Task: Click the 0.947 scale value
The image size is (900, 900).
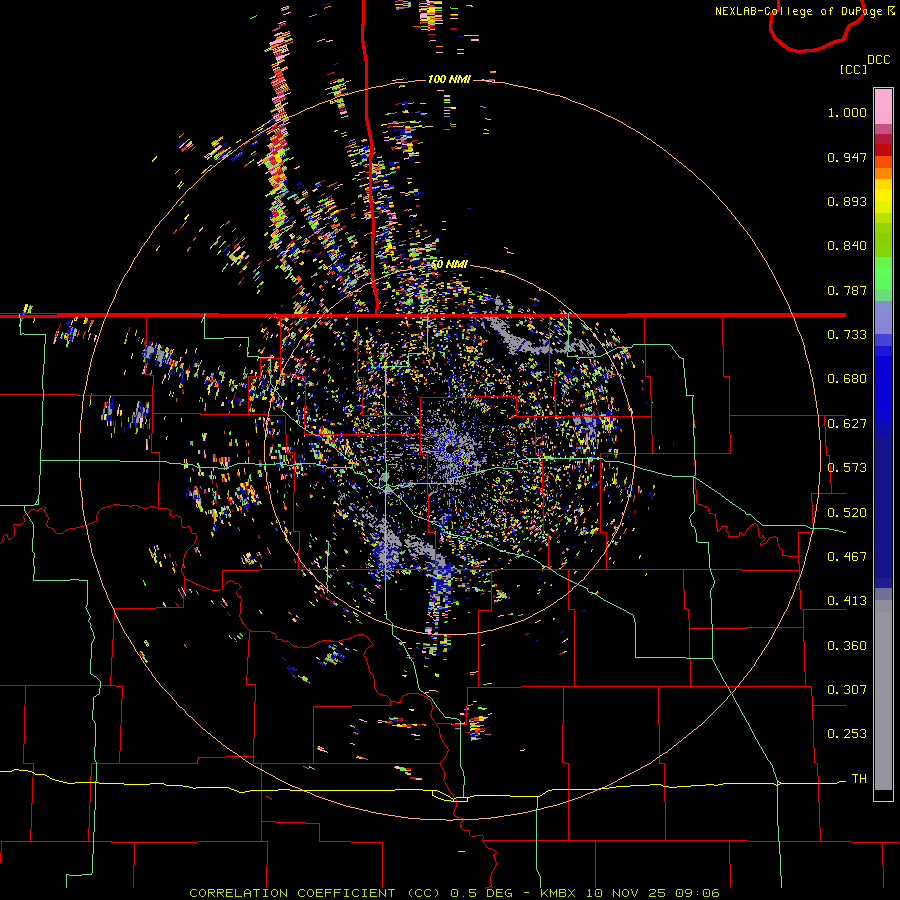Action: 847,157
